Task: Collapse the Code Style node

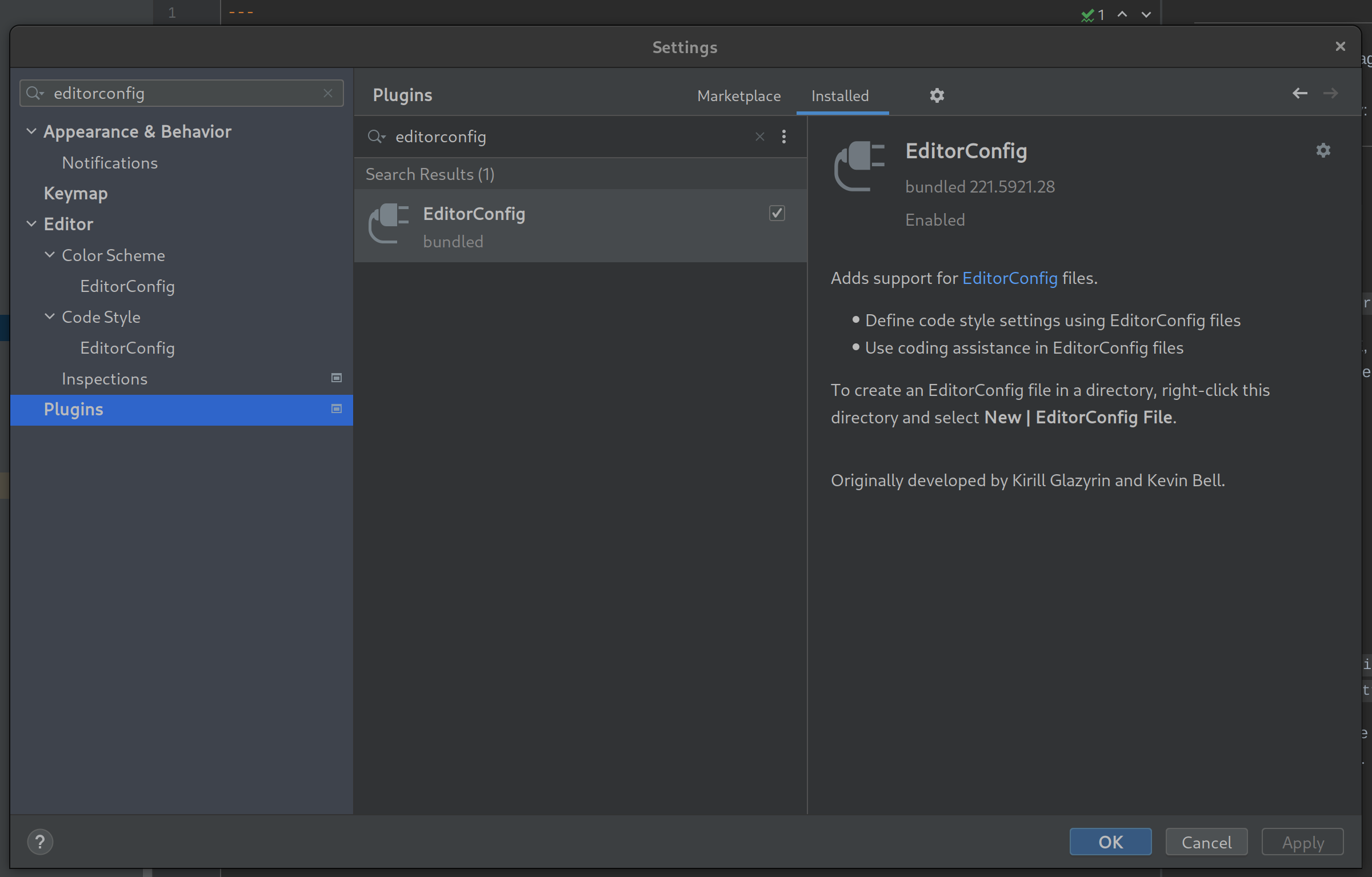Action: click(50, 317)
